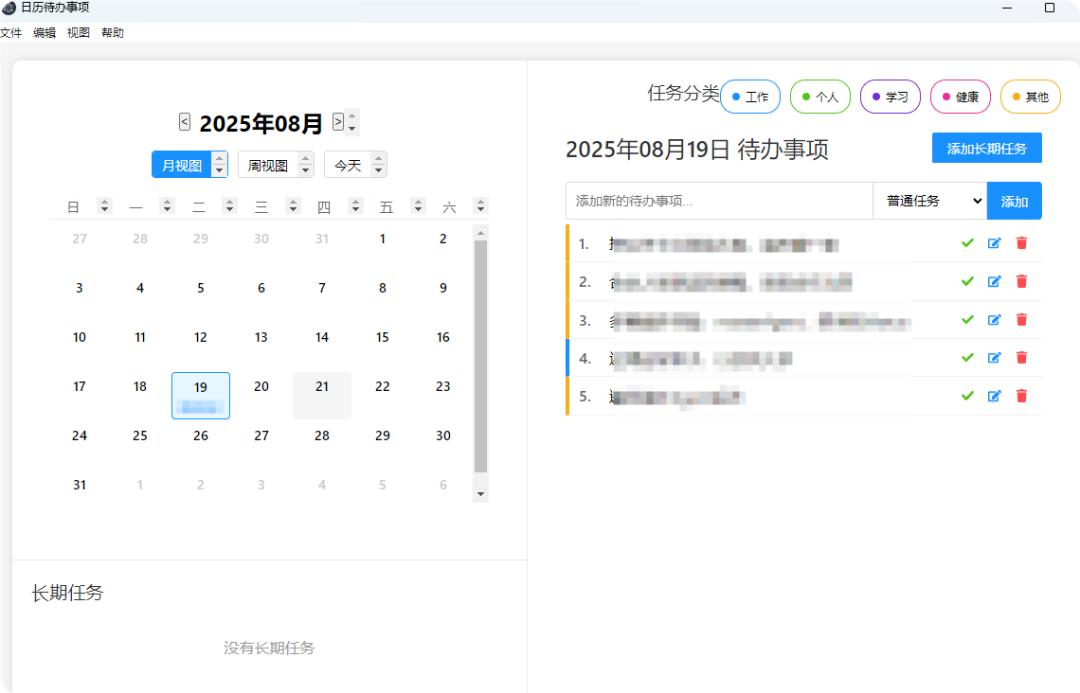Click stepper next to 五 weekday header
Screen dimensions: 1080x693
coord(418,205)
